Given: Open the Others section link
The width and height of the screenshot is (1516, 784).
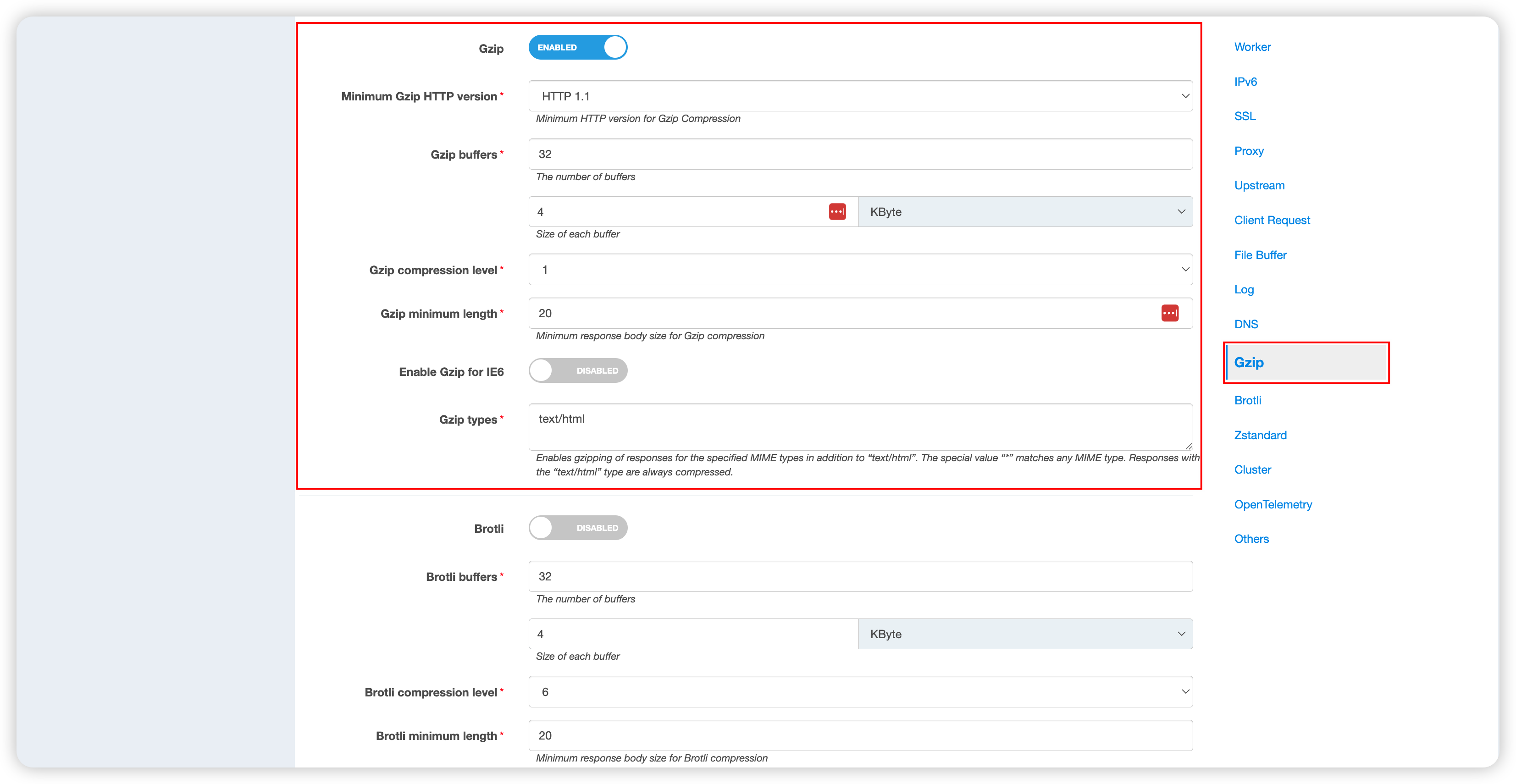Looking at the screenshot, I should pos(1251,539).
